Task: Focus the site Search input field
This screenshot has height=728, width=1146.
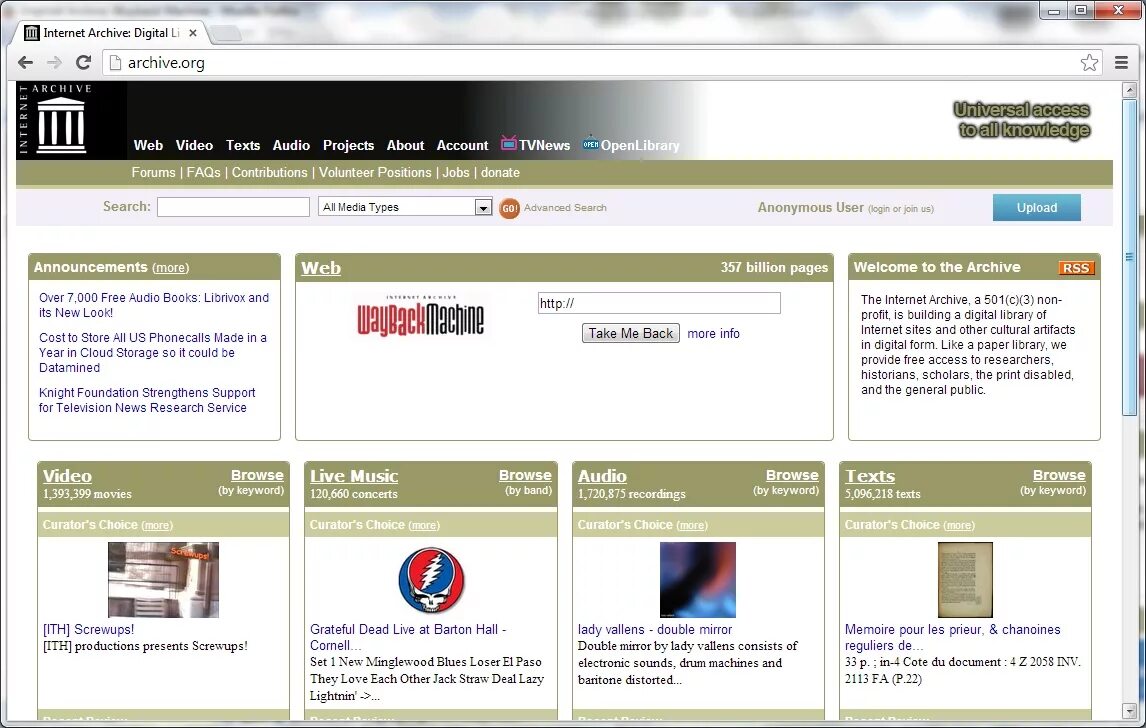Action: click(x=233, y=207)
